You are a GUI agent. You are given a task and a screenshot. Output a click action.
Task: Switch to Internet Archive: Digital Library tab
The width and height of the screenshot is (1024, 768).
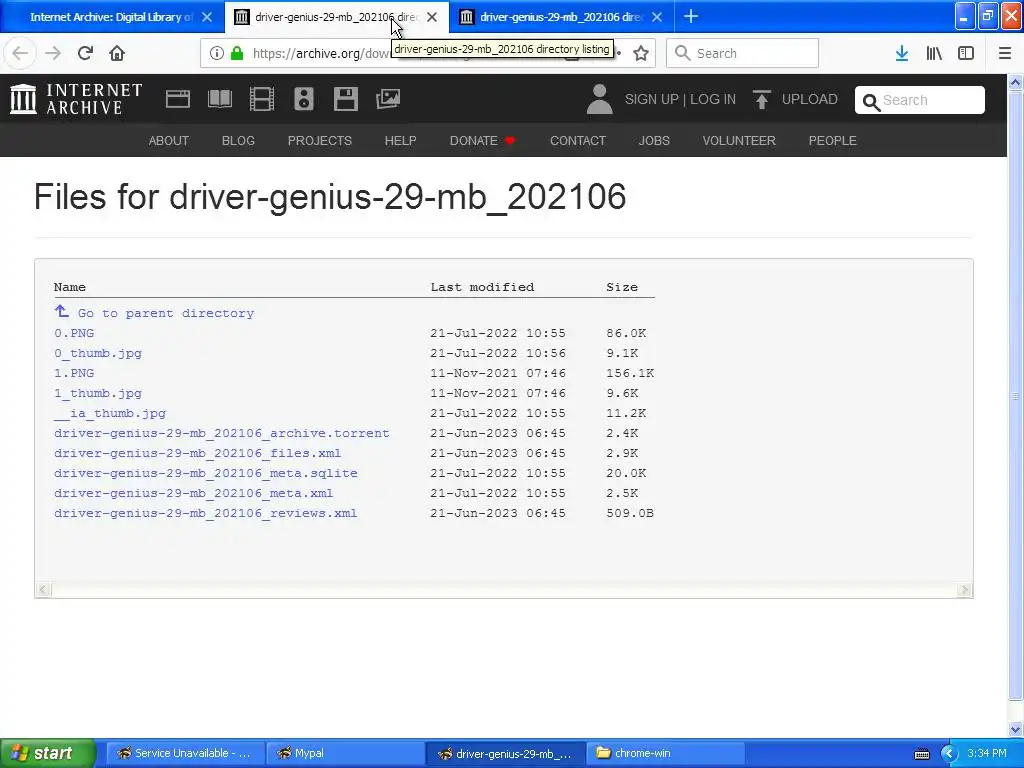[112, 17]
